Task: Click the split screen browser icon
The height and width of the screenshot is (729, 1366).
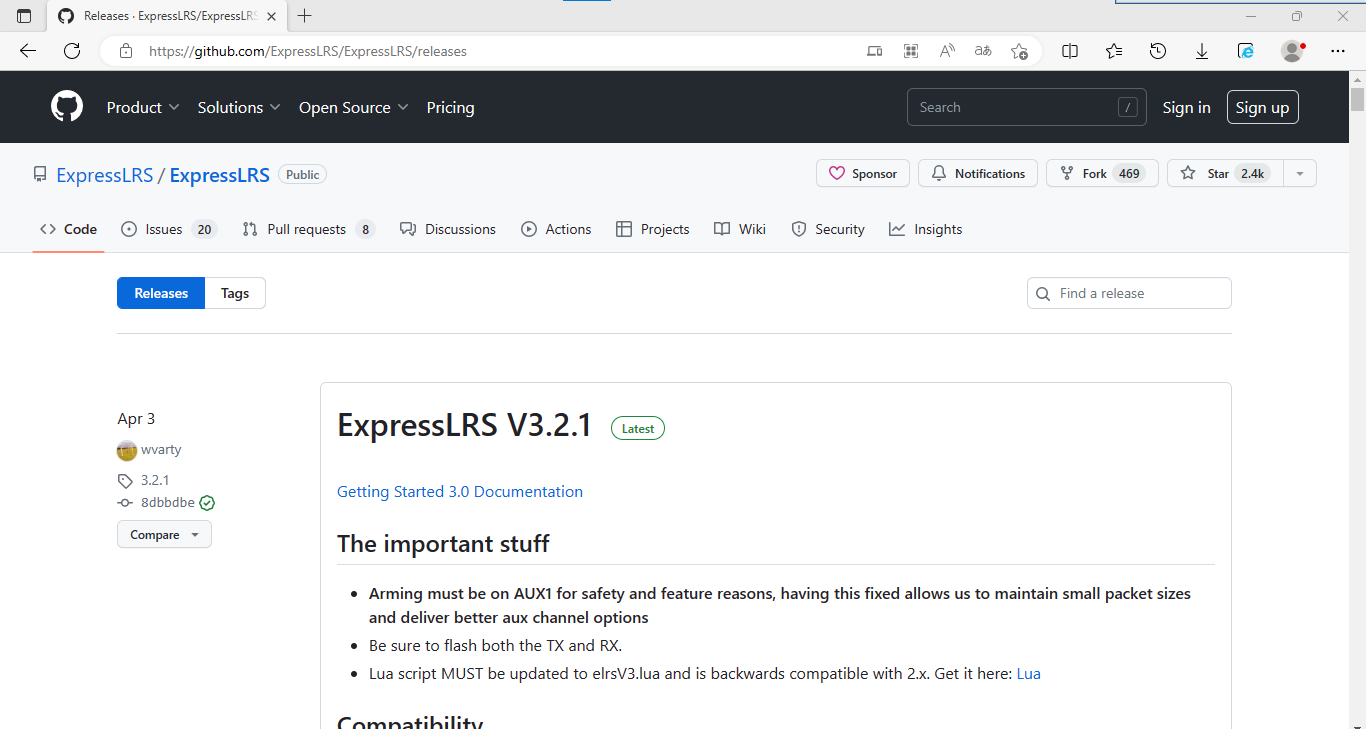Action: coord(1070,51)
